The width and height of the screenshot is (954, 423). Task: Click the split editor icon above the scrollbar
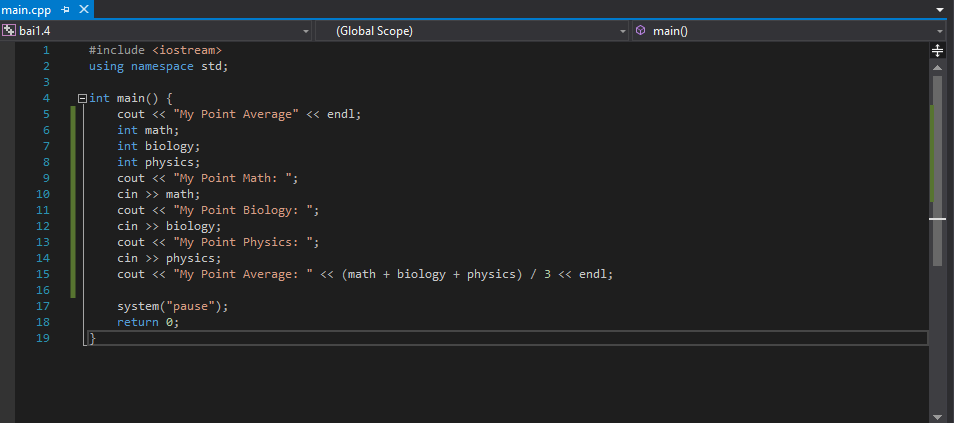pos(938,51)
